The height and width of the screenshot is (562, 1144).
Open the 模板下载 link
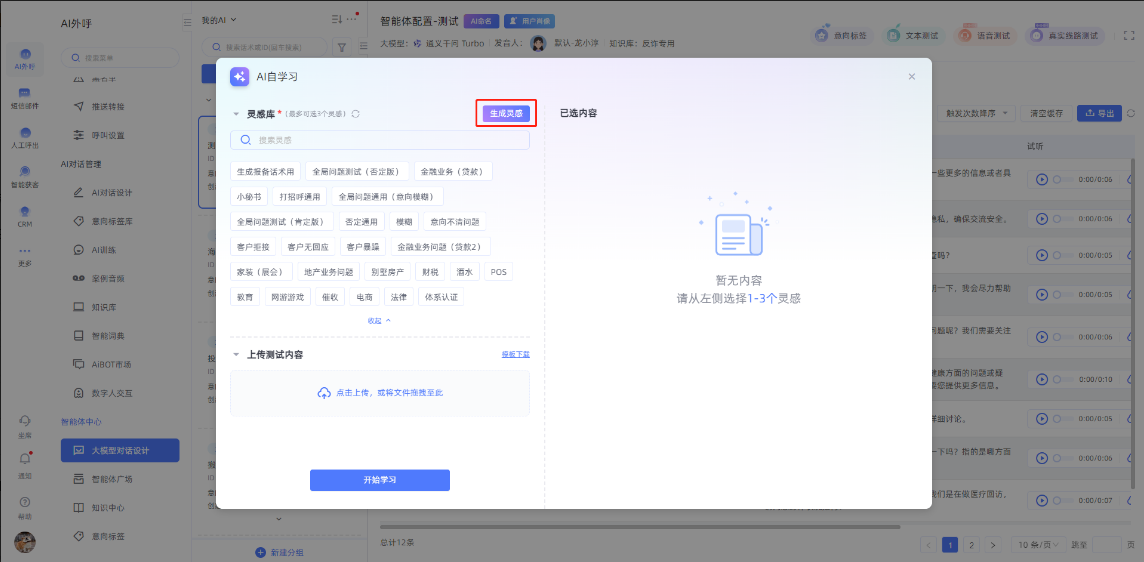[x=515, y=355]
